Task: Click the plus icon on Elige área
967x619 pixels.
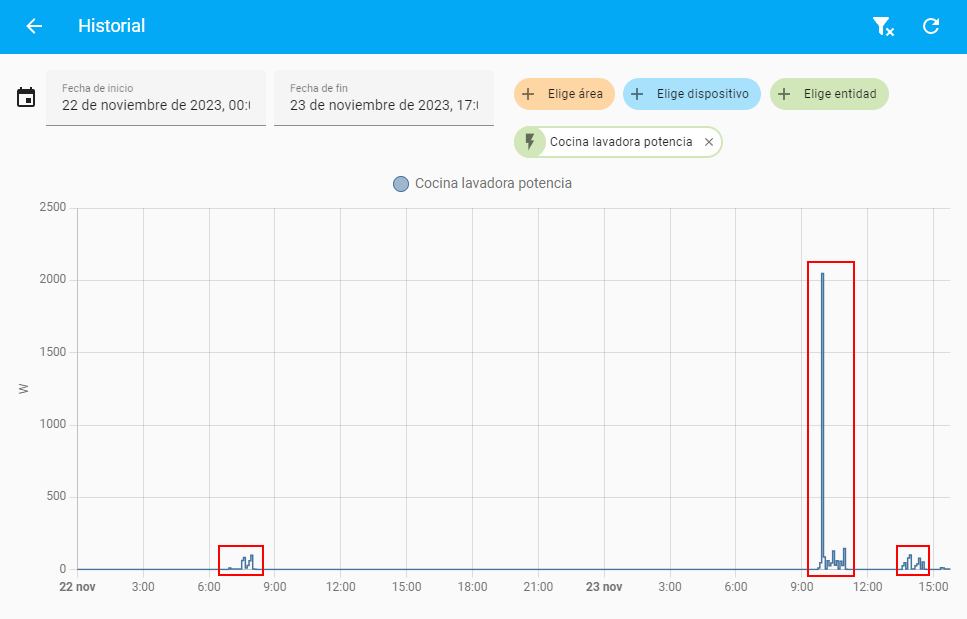Action: tap(529, 94)
